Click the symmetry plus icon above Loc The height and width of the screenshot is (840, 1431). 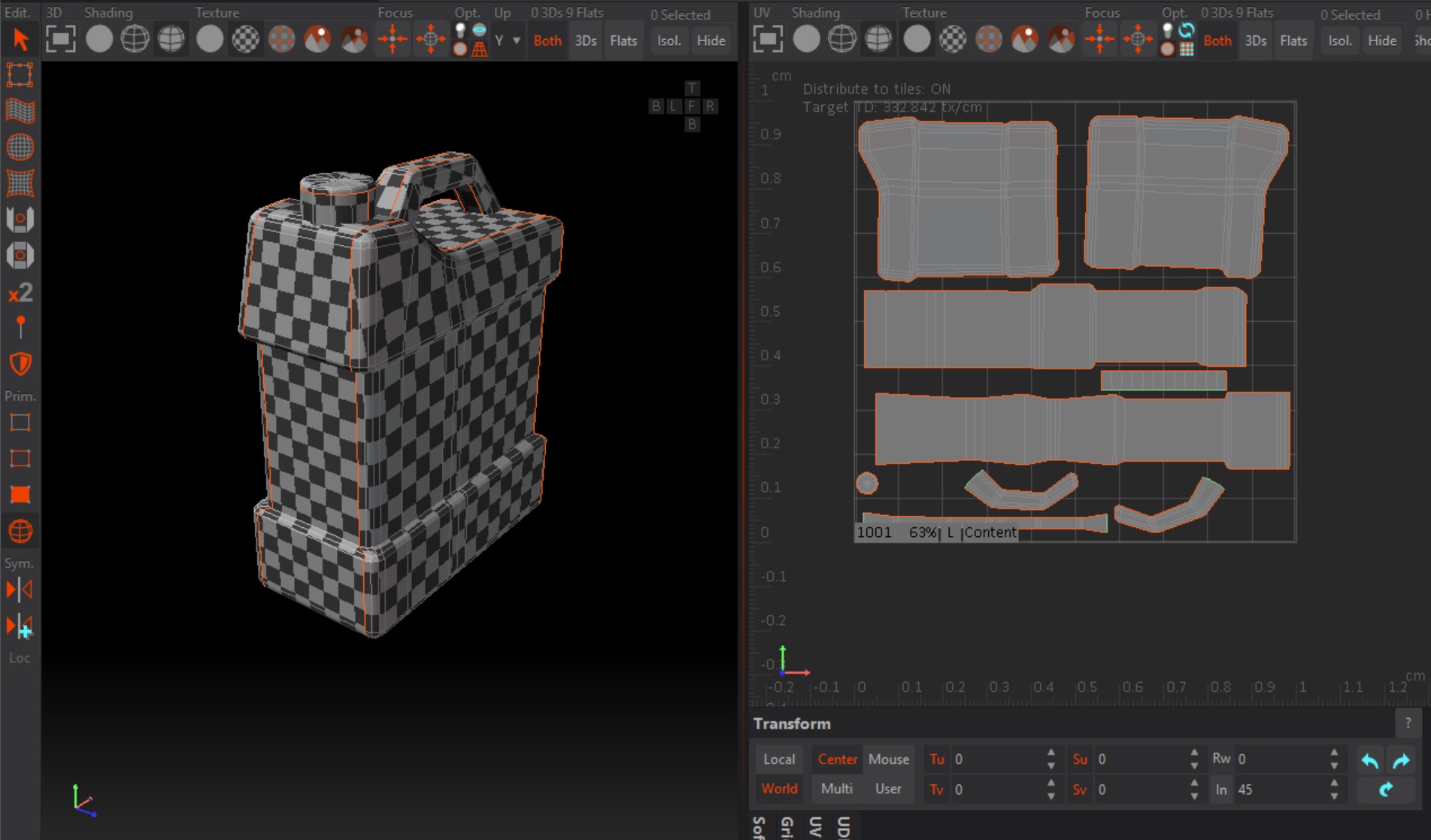point(20,626)
